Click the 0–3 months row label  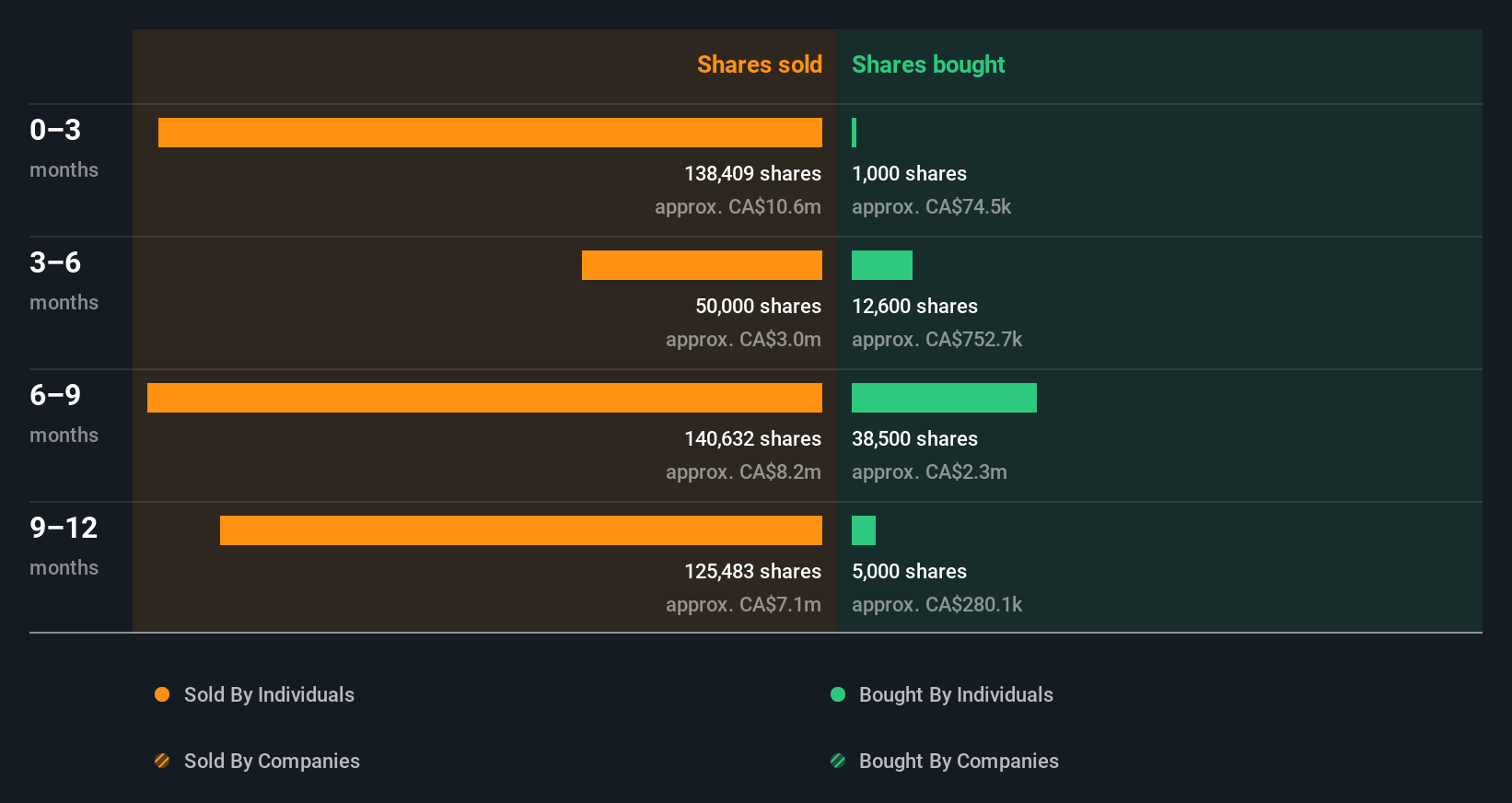coord(64,148)
